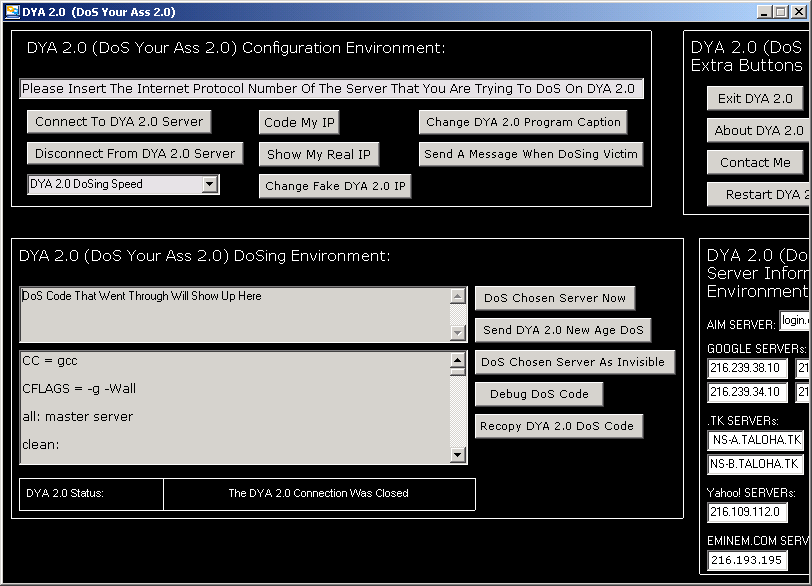Select the 216.239.38.10 Google server field

tap(747, 368)
